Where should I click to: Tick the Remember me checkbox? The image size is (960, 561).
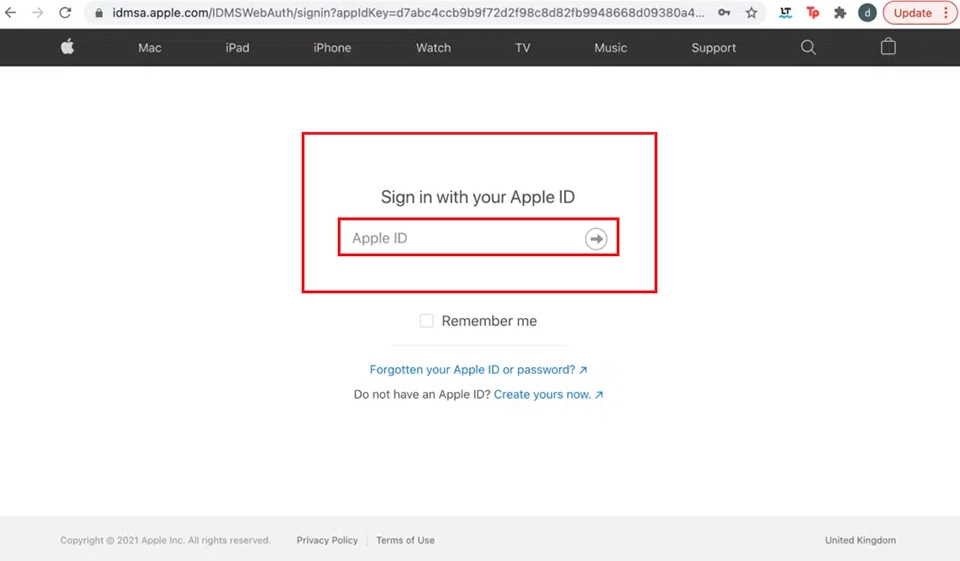[x=426, y=321]
